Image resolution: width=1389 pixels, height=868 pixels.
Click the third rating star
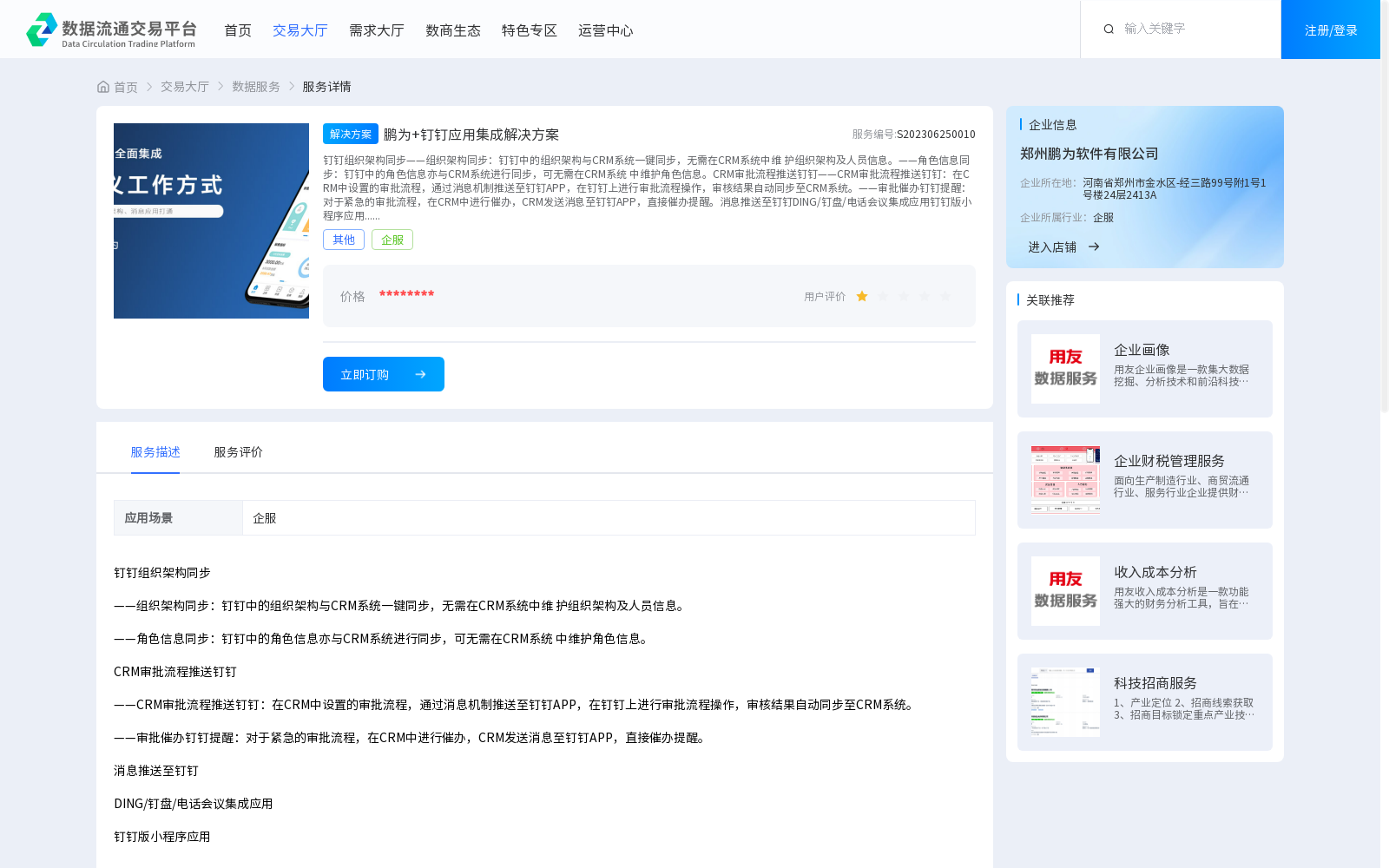click(x=904, y=296)
